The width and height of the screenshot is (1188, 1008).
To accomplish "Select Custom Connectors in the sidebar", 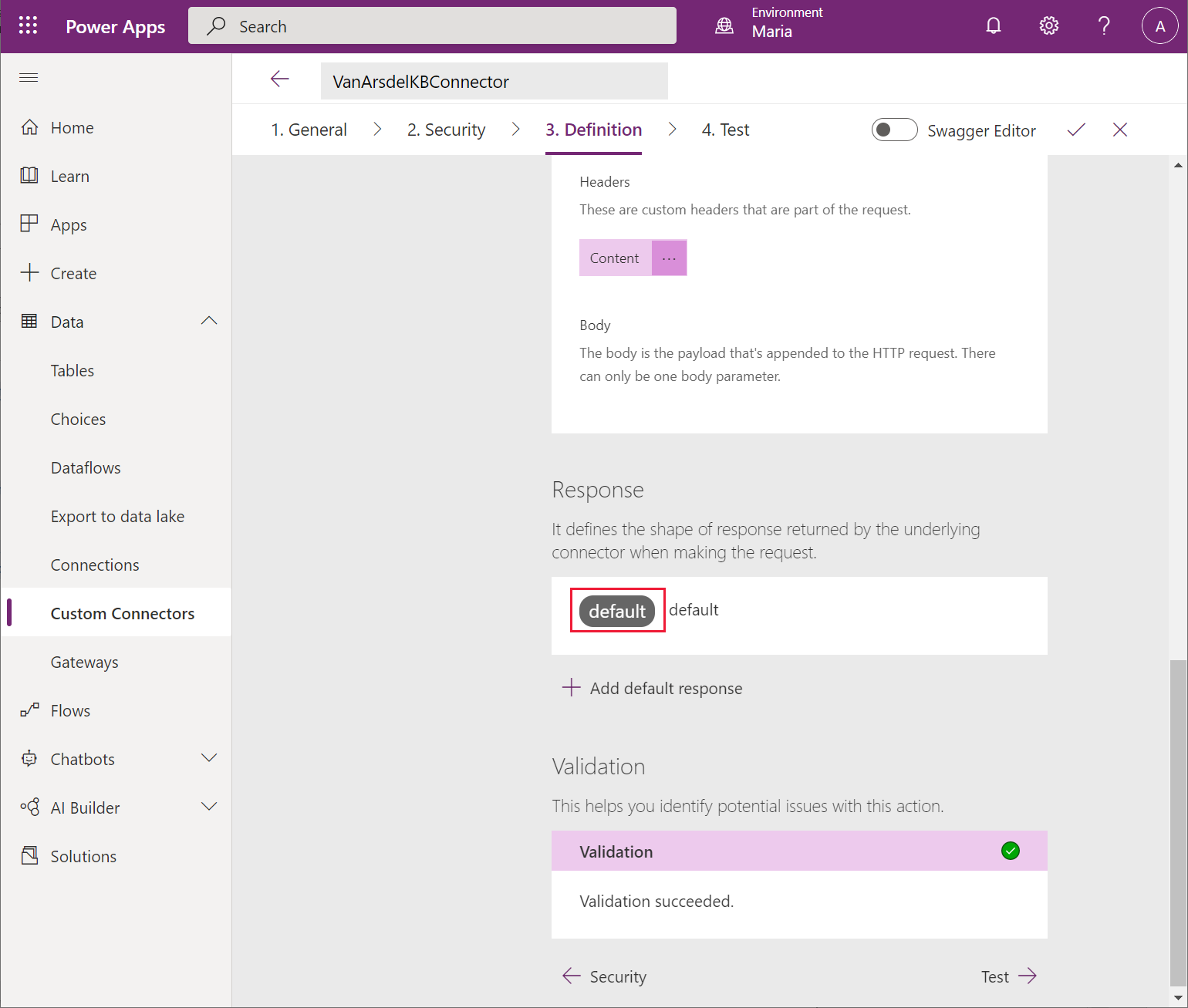I will pos(116,613).
